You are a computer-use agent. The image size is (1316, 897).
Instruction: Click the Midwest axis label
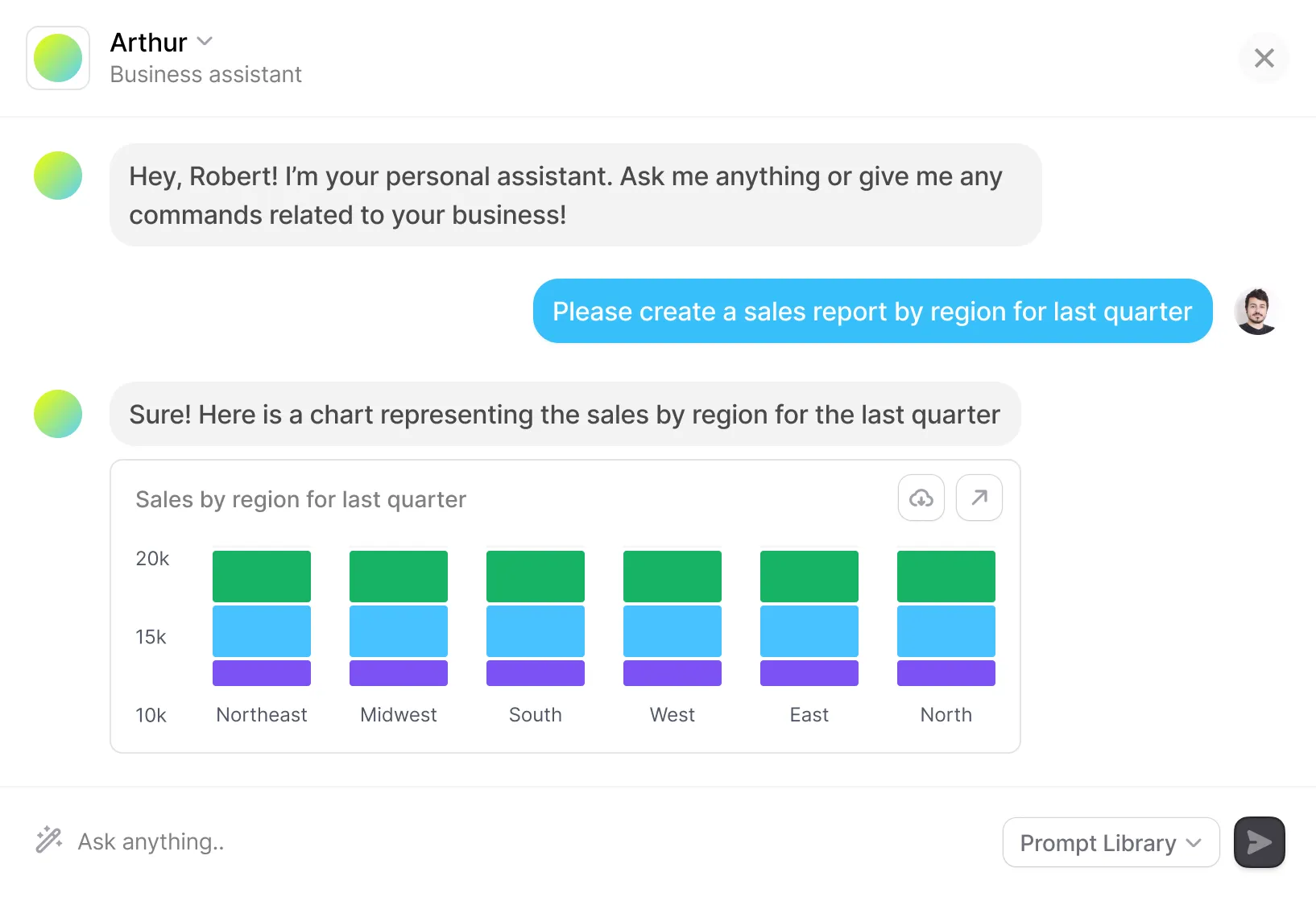398,715
